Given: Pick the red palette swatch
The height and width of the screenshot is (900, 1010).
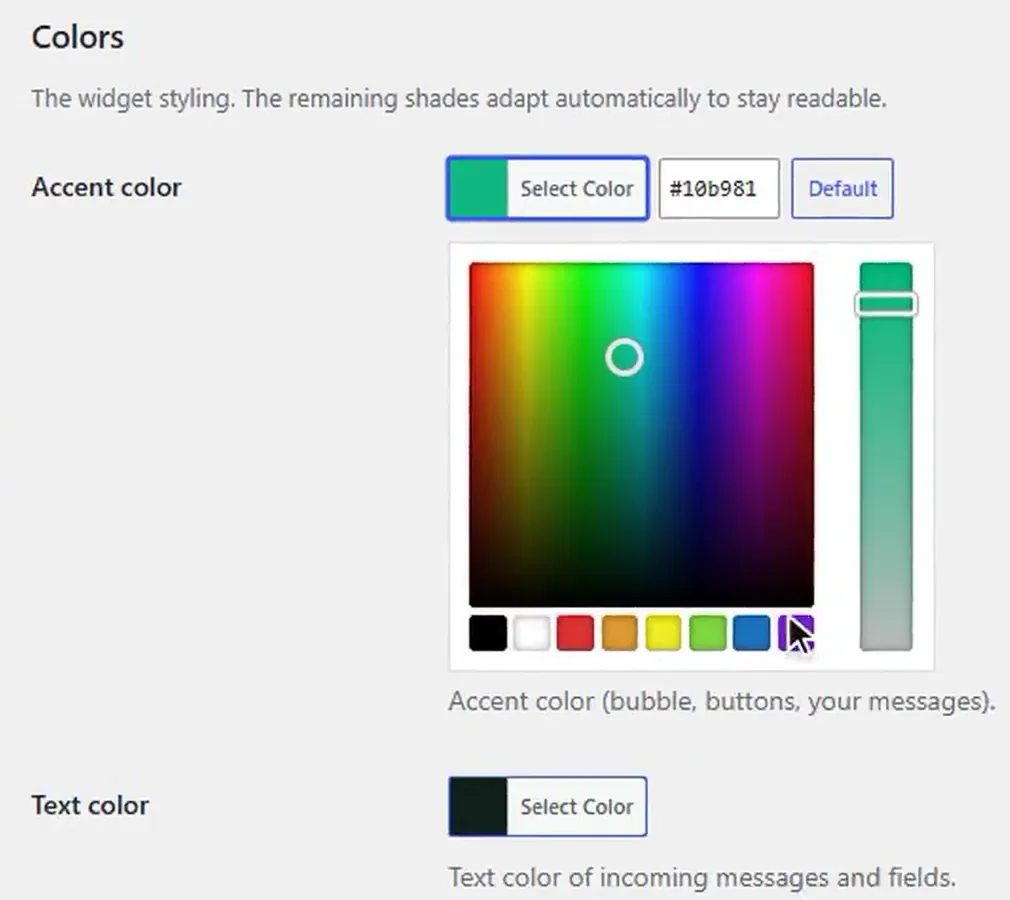Looking at the screenshot, I should pos(575,633).
